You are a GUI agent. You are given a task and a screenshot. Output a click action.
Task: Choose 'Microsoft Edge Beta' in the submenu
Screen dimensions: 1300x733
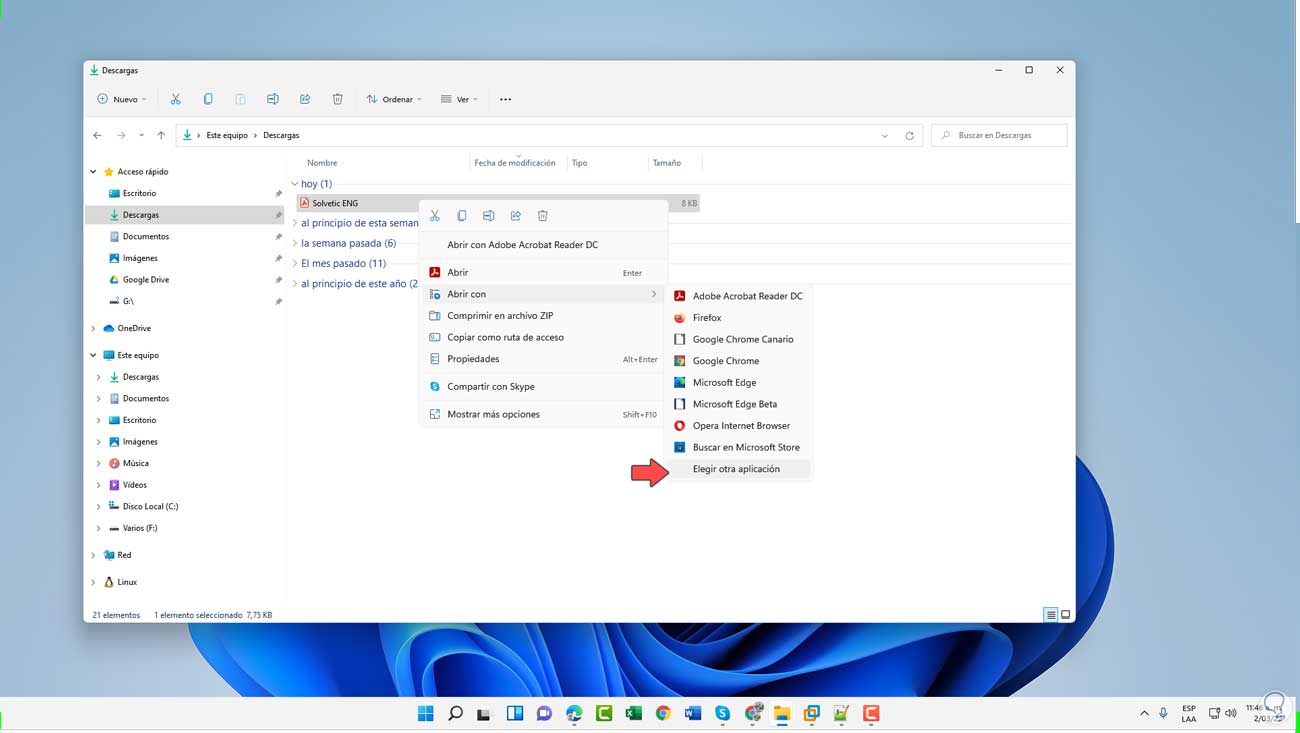click(x=740, y=404)
